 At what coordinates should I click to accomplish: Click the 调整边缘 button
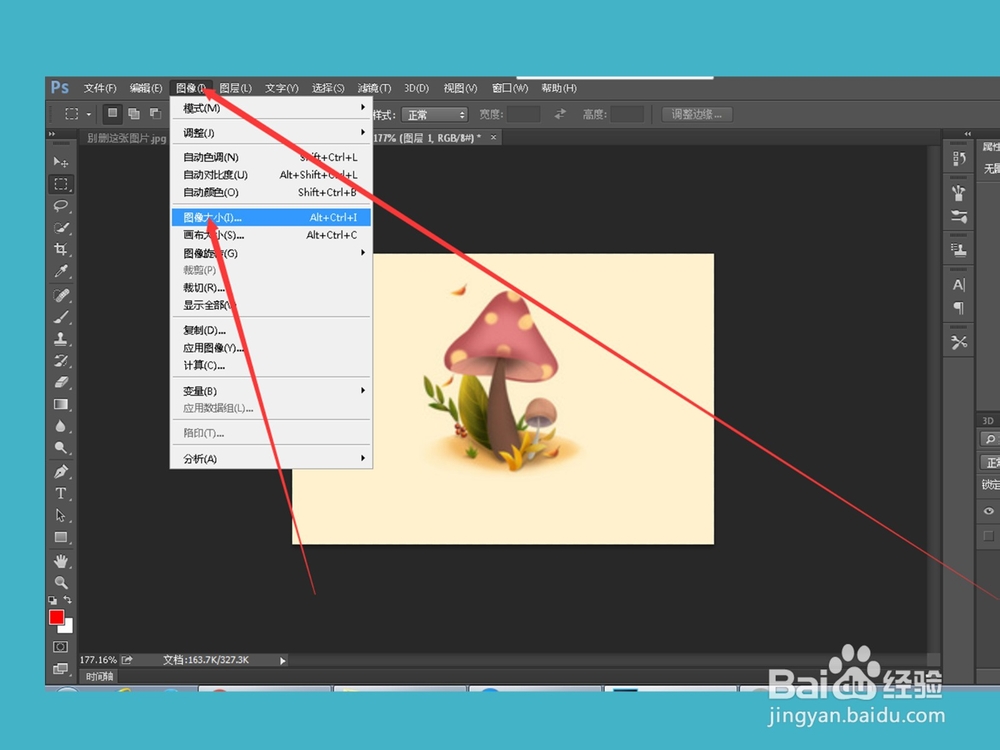(x=696, y=115)
